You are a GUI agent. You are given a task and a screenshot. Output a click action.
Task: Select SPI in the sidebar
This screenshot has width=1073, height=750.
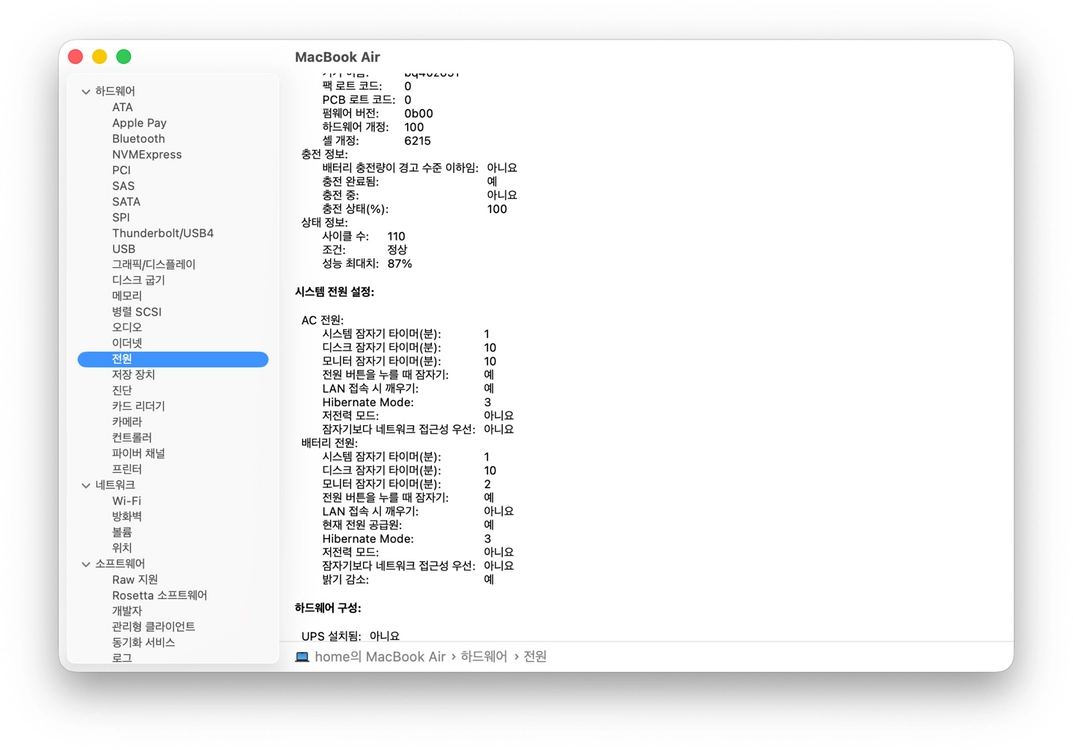120,218
